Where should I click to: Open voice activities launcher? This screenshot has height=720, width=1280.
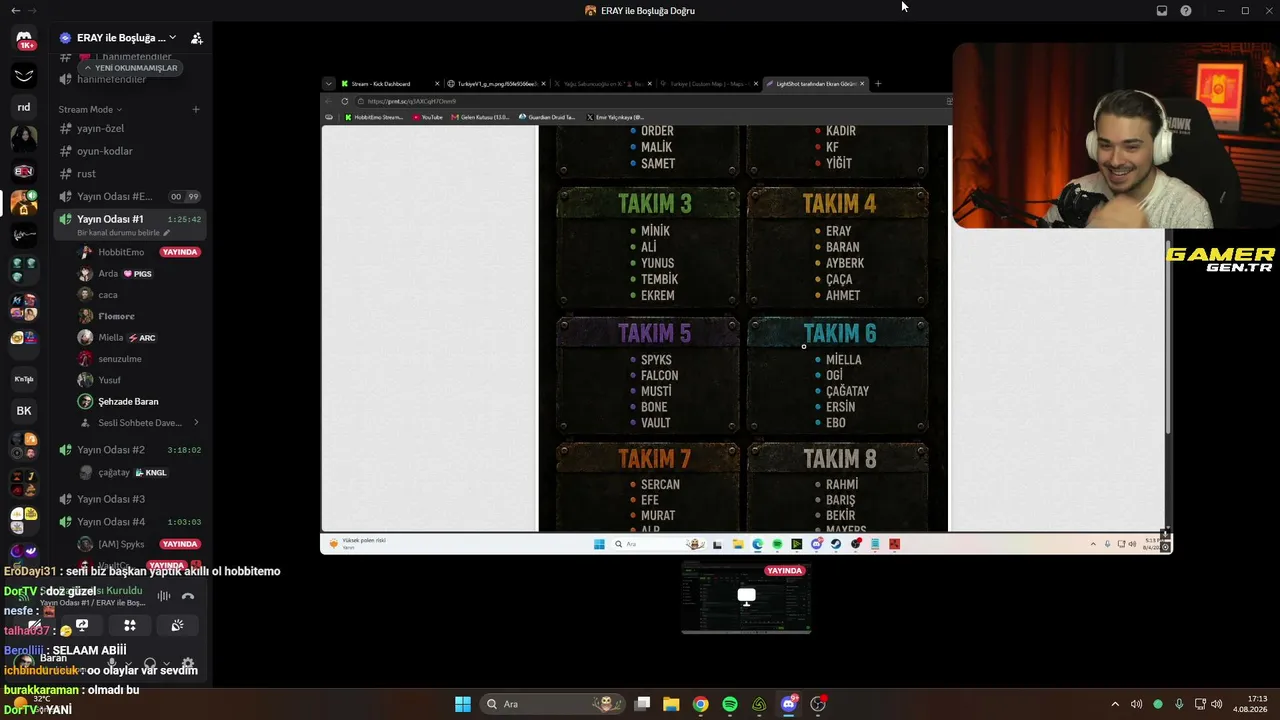[129, 625]
